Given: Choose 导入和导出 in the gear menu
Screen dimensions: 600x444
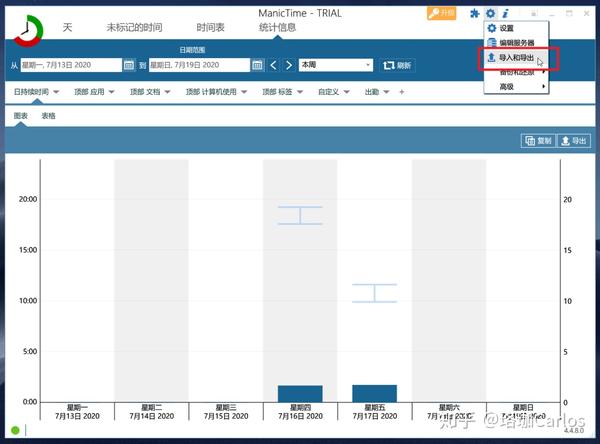Looking at the screenshot, I should pyautogui.click(x=516, y=58).
